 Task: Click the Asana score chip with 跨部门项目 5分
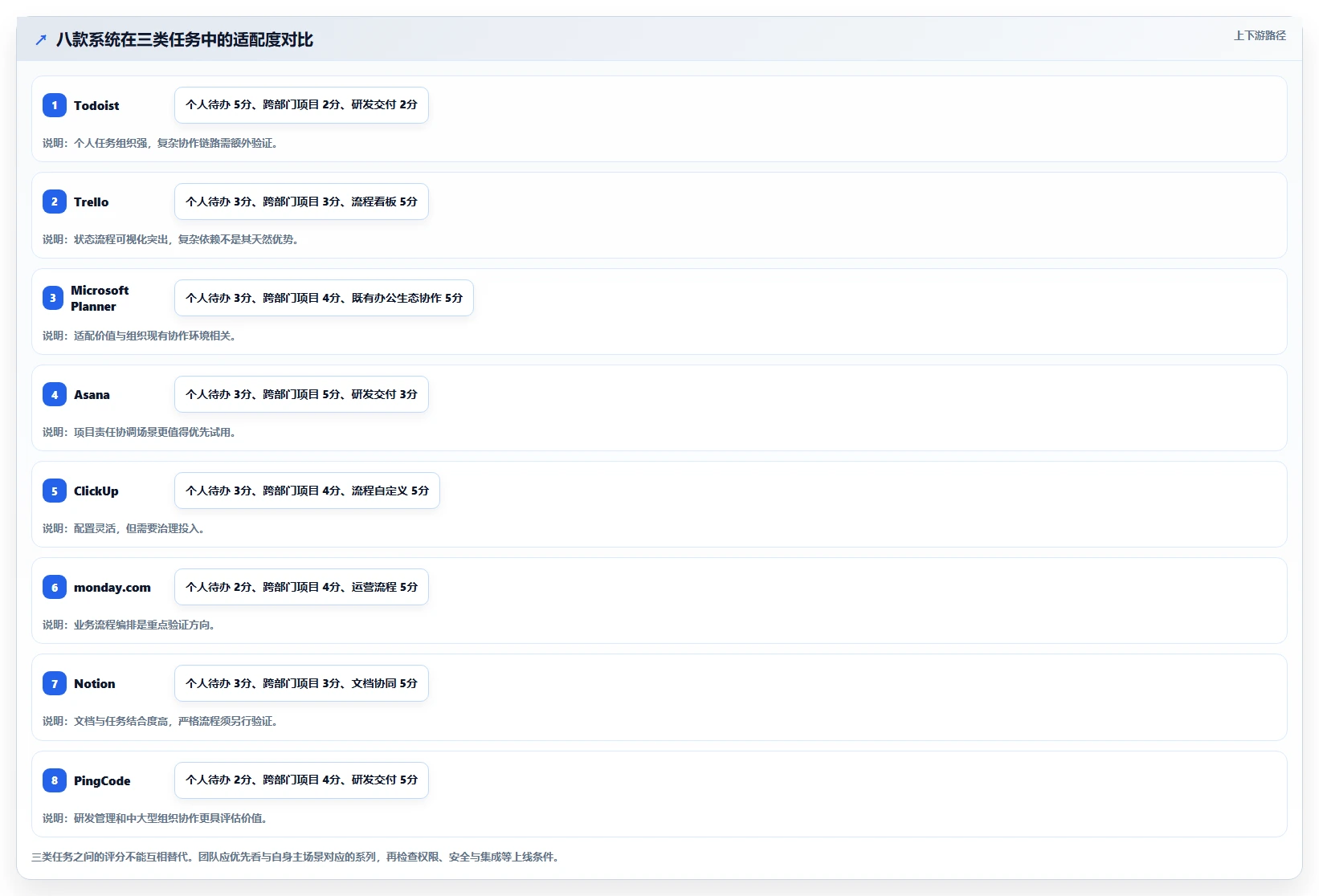[301, 394]
